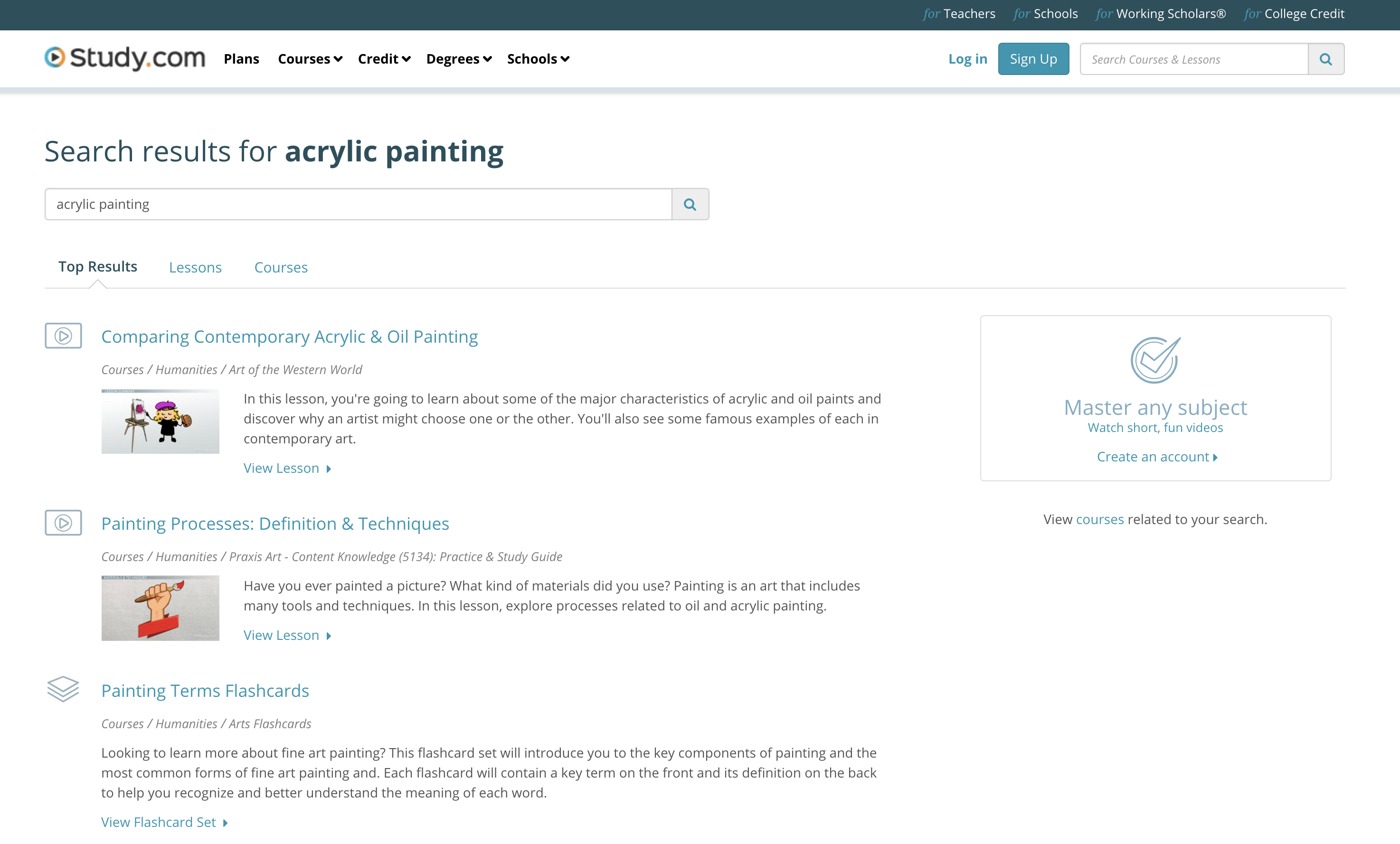Screen dimensions: 1400x844
Task: Open the Comparing Contemporary Acrylic & Oil Painting lesson
Action: point(289,336)
